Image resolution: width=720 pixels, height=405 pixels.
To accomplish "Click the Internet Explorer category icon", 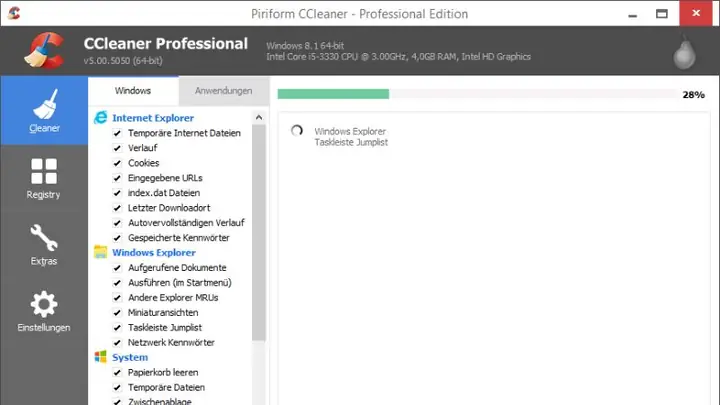I will pos(101,118).
